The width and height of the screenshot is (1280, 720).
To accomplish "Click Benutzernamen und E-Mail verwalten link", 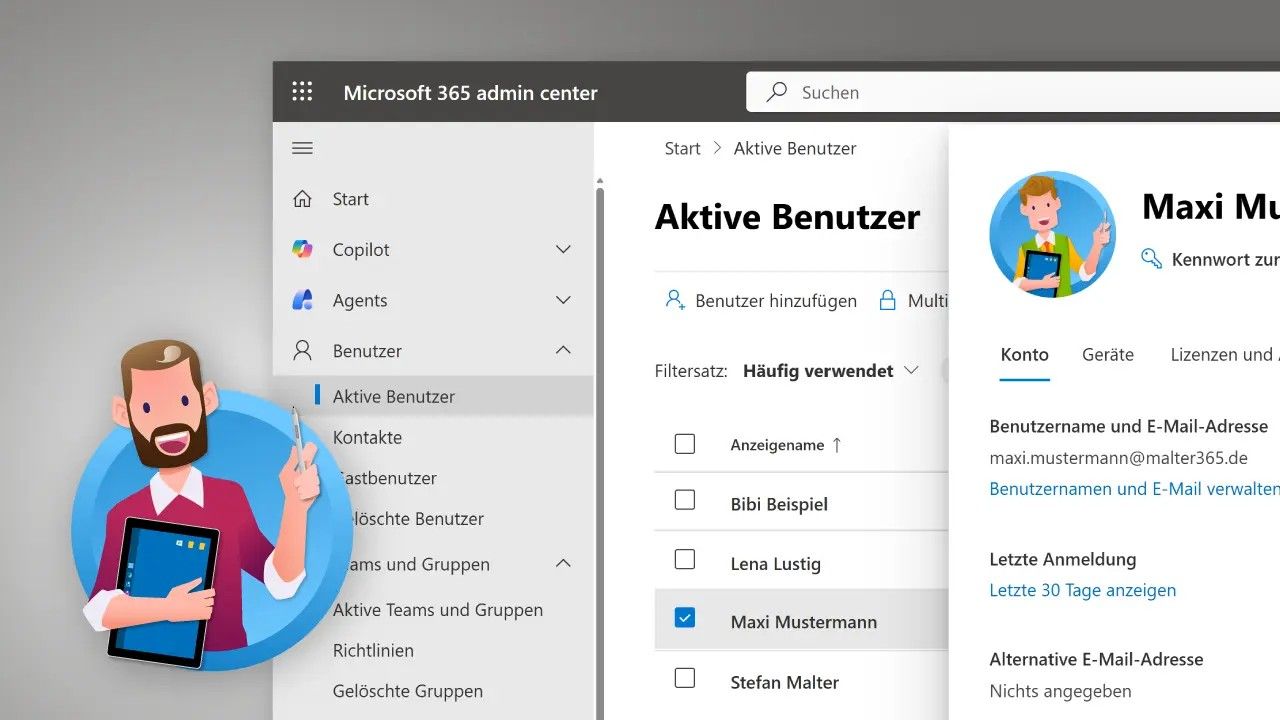I will [1133, 489].
